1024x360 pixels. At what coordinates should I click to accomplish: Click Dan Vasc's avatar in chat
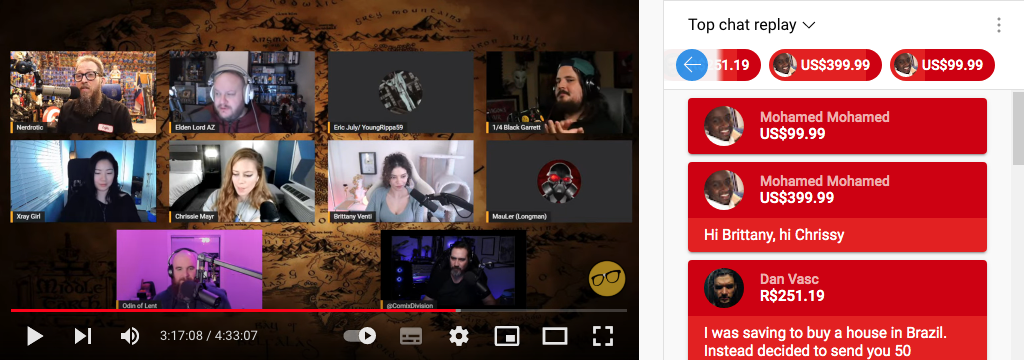724,287
